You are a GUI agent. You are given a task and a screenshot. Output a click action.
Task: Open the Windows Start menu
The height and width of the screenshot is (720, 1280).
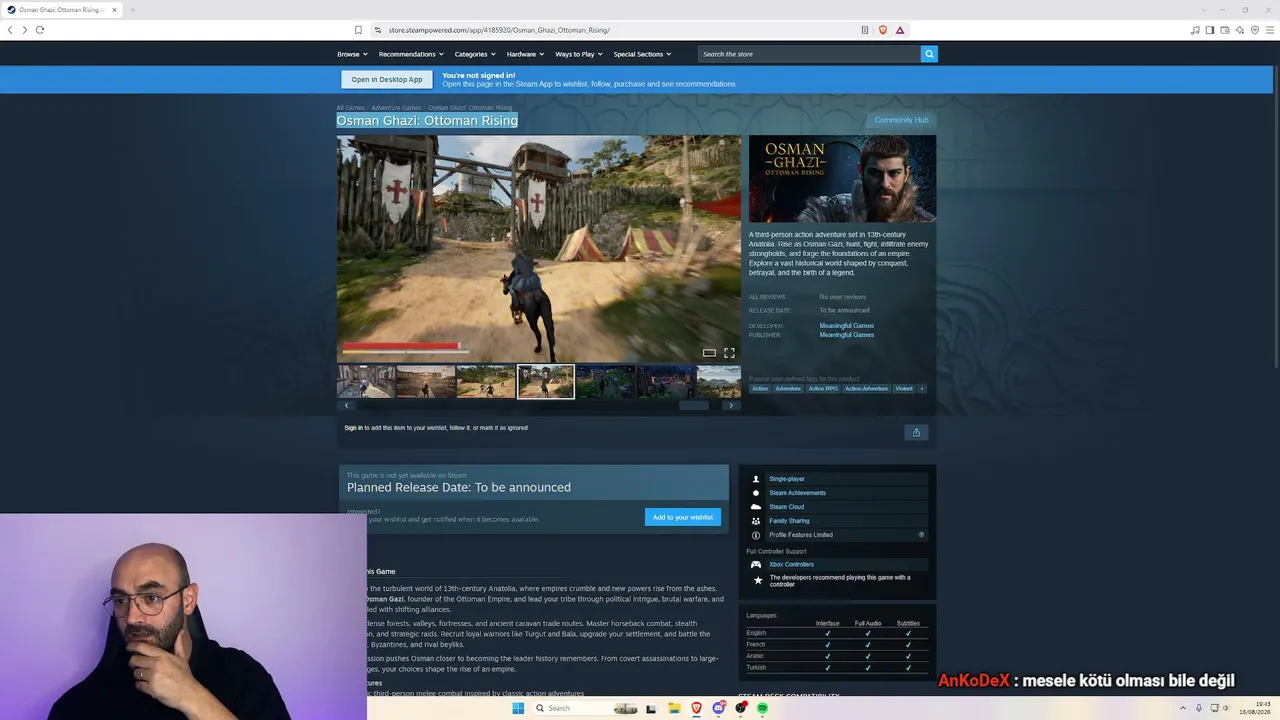[518, 708]
